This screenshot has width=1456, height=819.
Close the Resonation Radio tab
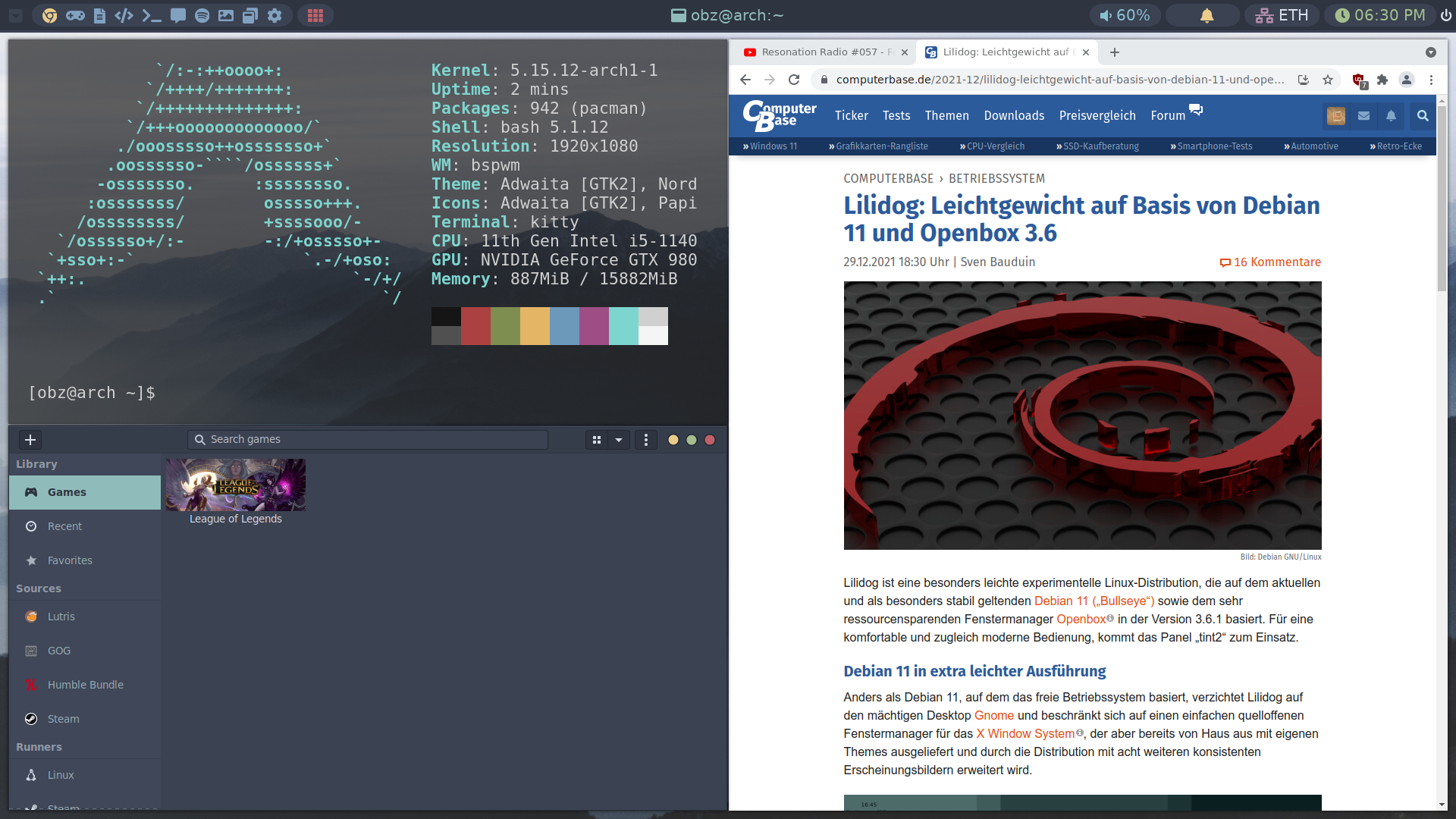(904, 52)
